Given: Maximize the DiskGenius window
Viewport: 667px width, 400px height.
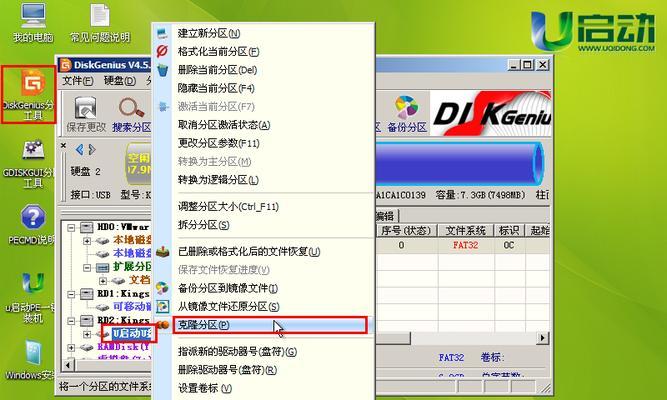Looking at the screenshot, I should click(x=527, y=65).
